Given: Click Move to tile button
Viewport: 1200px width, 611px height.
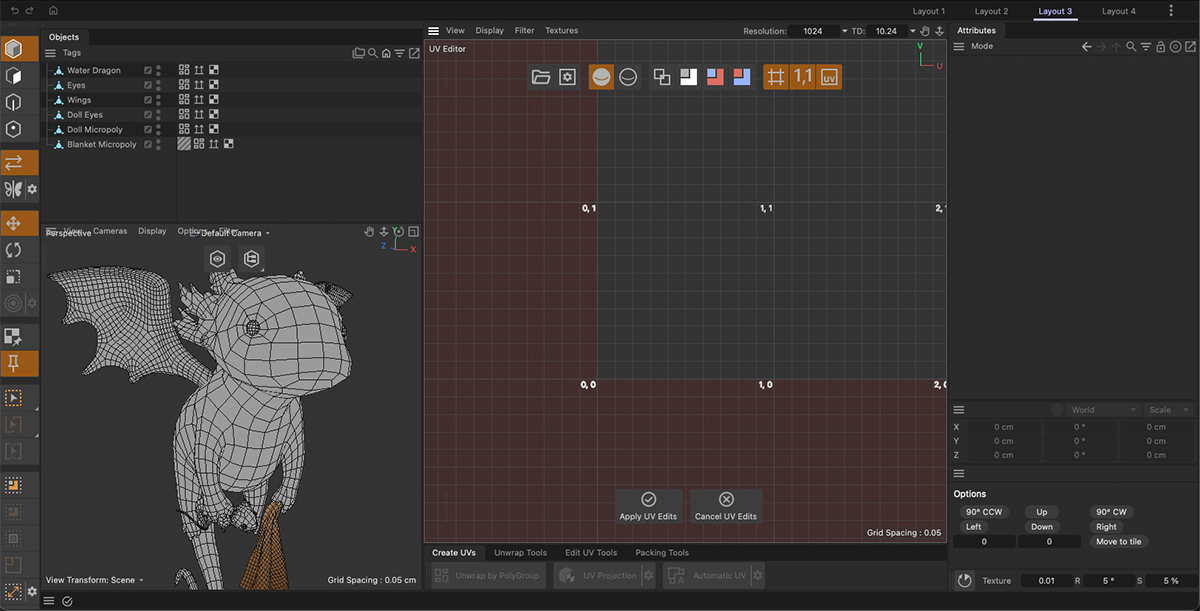Looking at the screenshot, I should tap(1119, 541).
